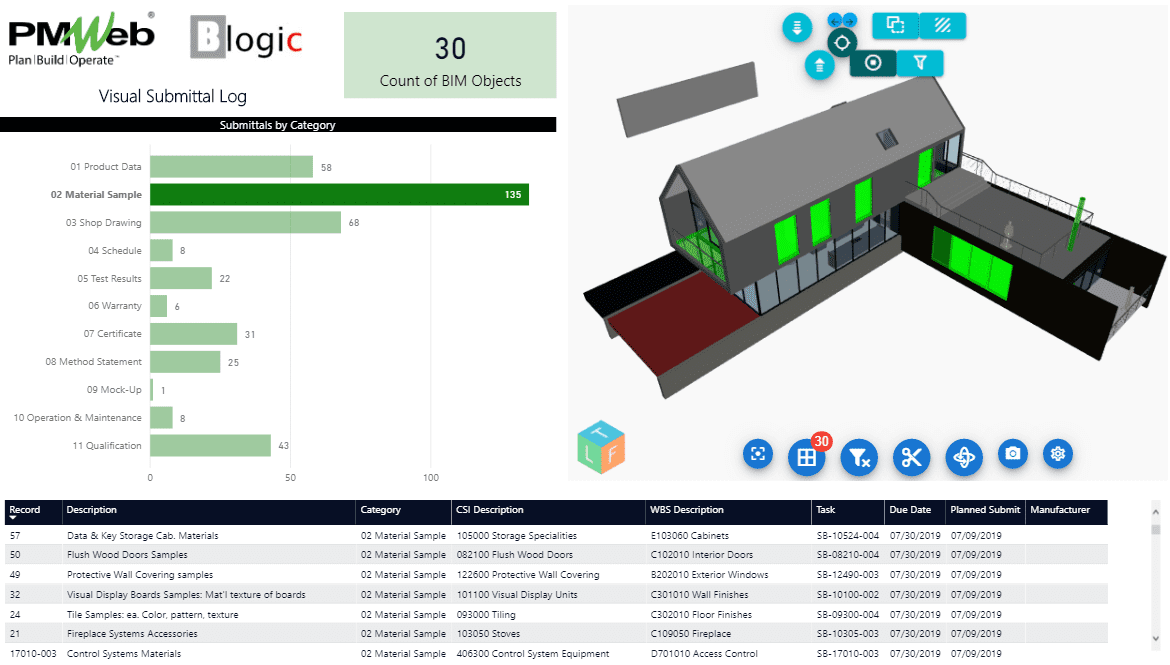Click the 05 Test Results bar

181,278
